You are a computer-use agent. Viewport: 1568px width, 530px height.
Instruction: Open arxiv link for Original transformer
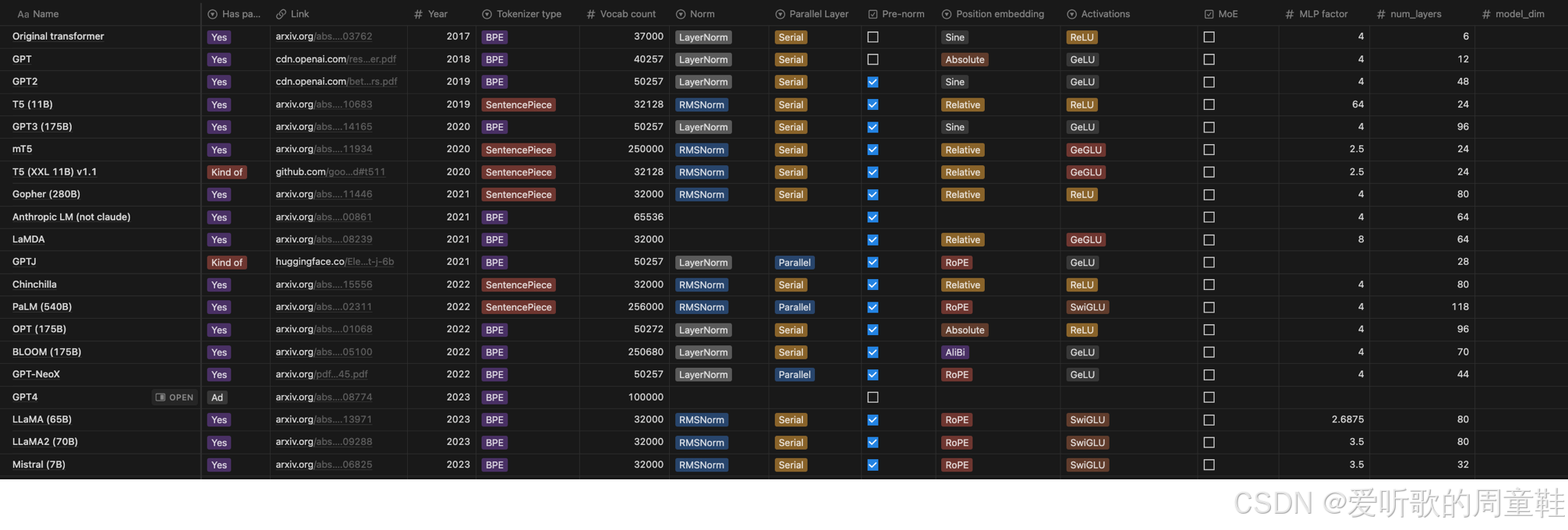point(324,37)
